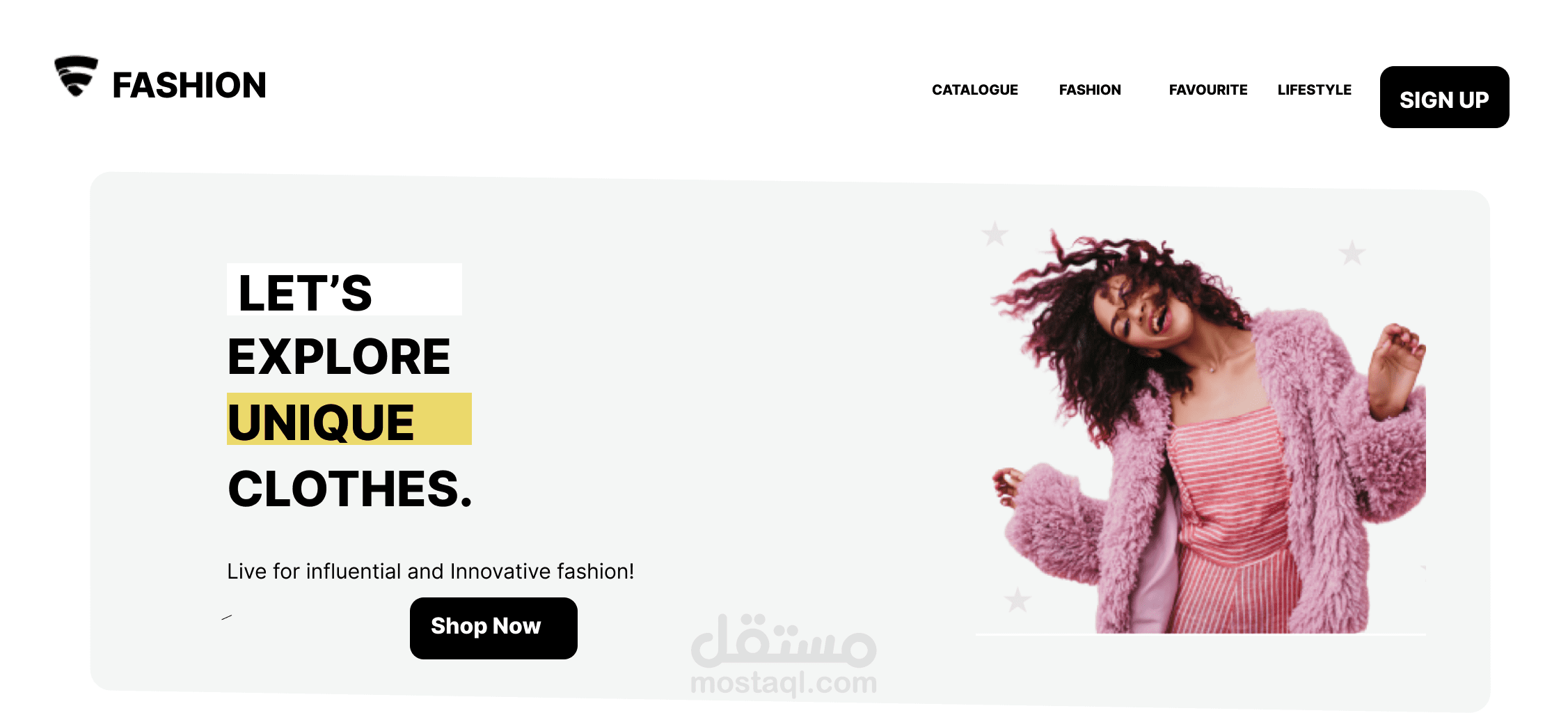The height and width of the screenshot is (713, 1568).
Task: Click the star near the model's raised hand
Action: click(x=1352, y=253)
